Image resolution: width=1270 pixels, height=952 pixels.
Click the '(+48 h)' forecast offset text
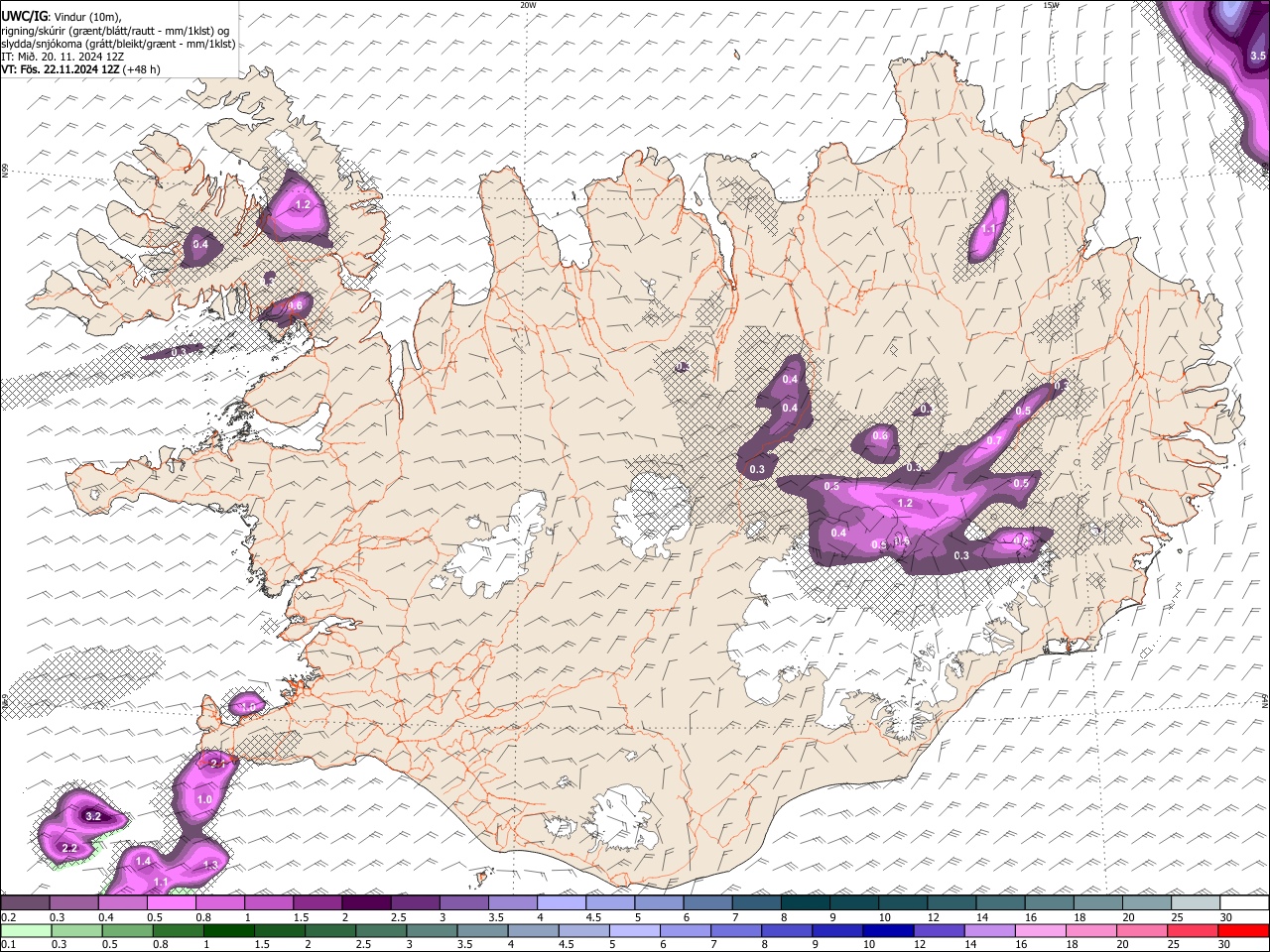tap(142, 69)
